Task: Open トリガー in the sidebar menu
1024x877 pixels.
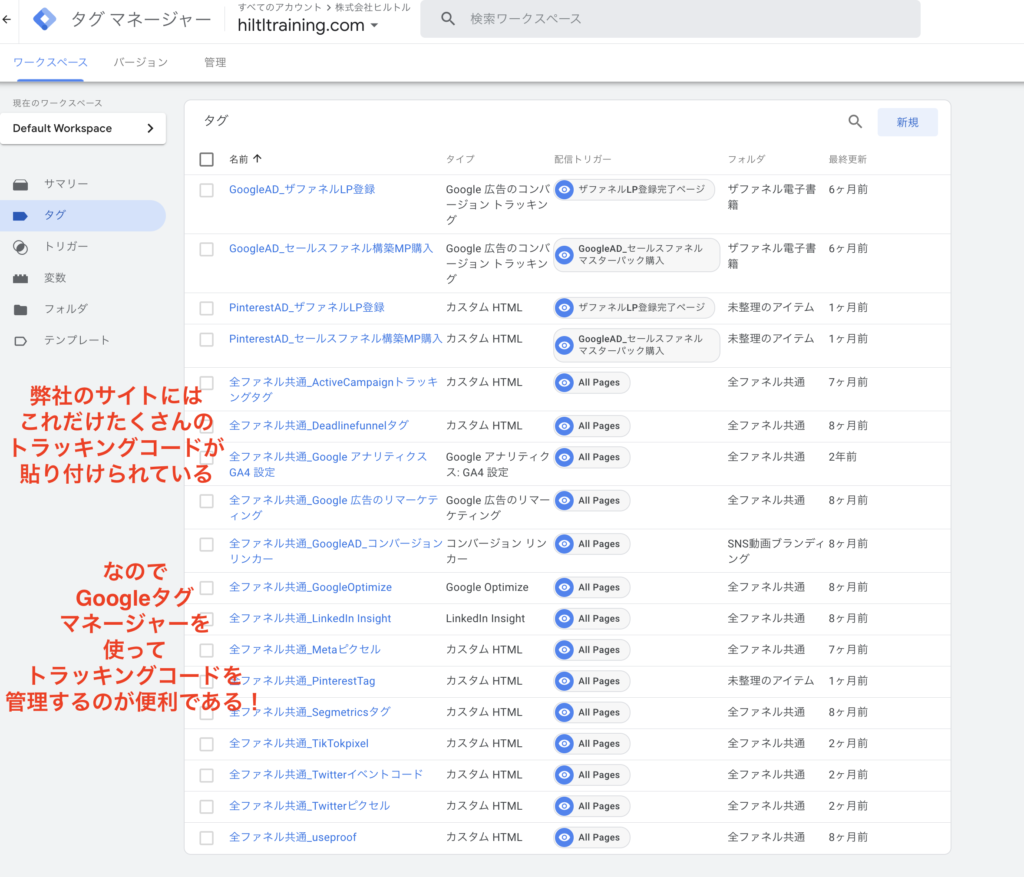Action: coord(66,247)
